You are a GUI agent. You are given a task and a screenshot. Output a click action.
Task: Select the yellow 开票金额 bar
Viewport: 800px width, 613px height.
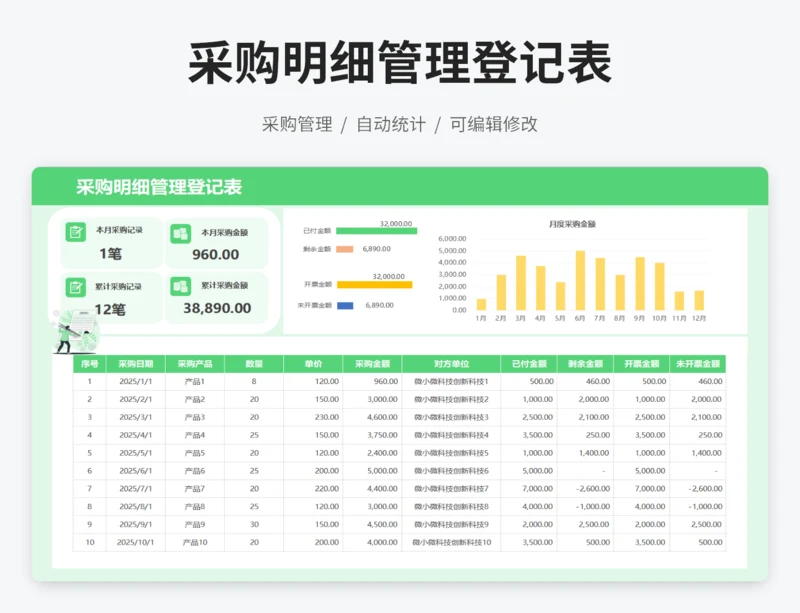(x=374, y=285)
